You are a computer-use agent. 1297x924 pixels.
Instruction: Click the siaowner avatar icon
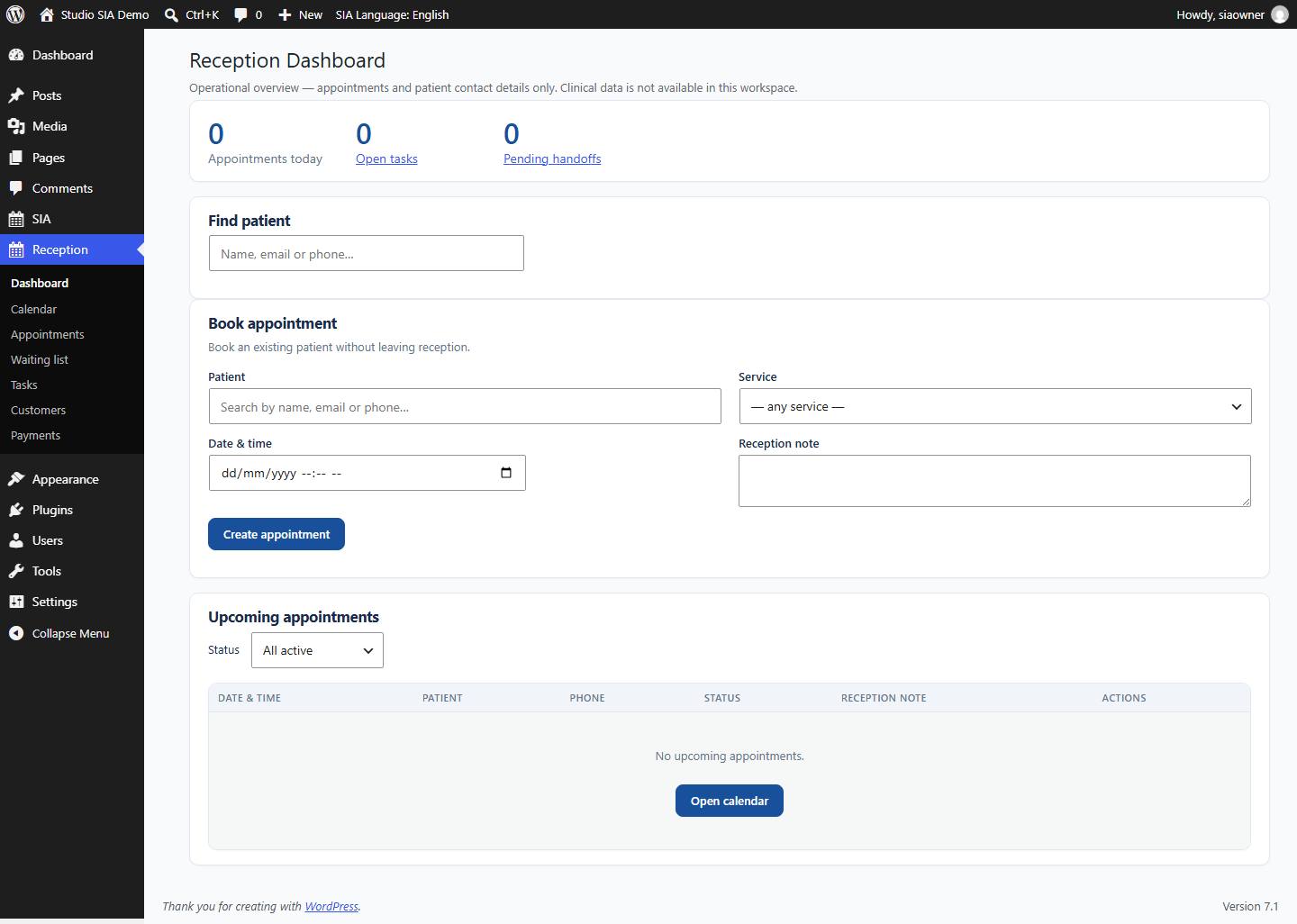[1279, 14]
